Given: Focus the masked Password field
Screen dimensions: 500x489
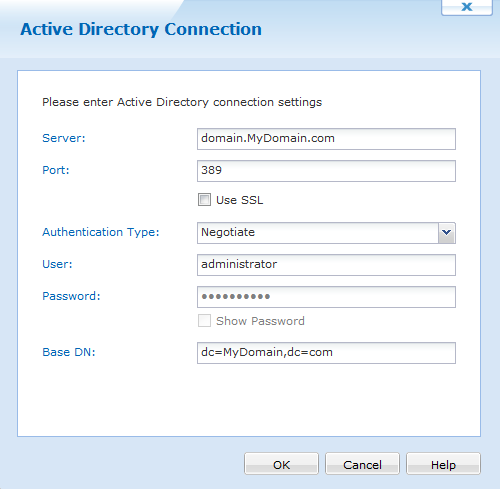Looking at the screenshot, I should 326,297.
